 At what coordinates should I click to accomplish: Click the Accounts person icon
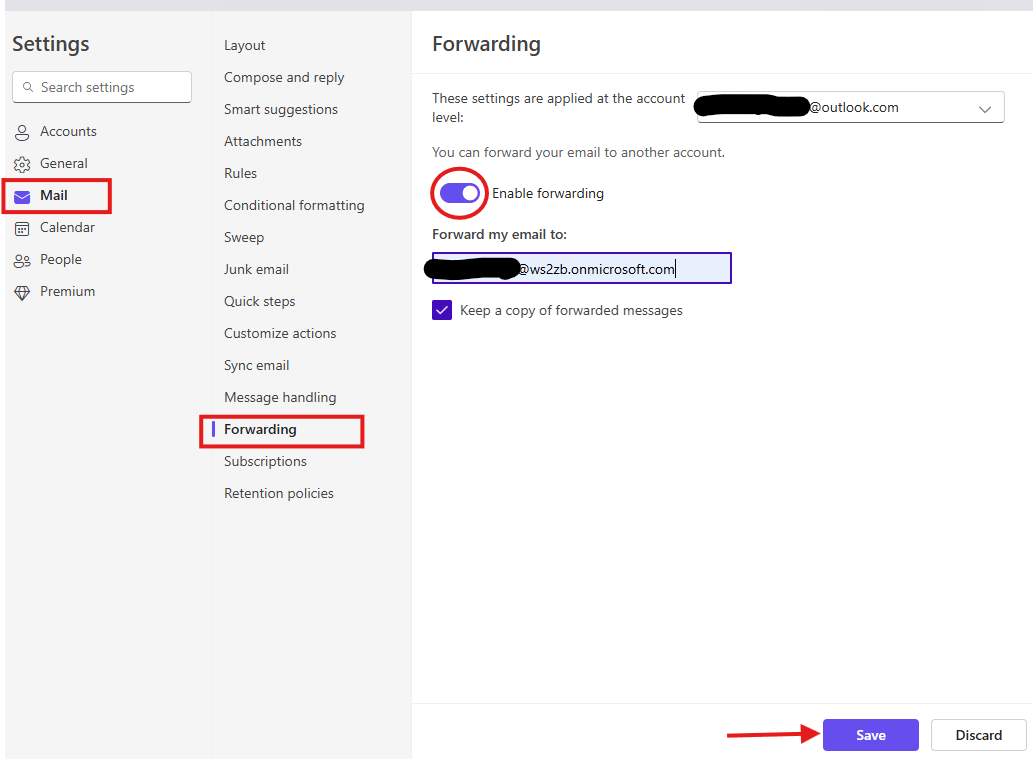pyautogui.click(x=22, y=132)
